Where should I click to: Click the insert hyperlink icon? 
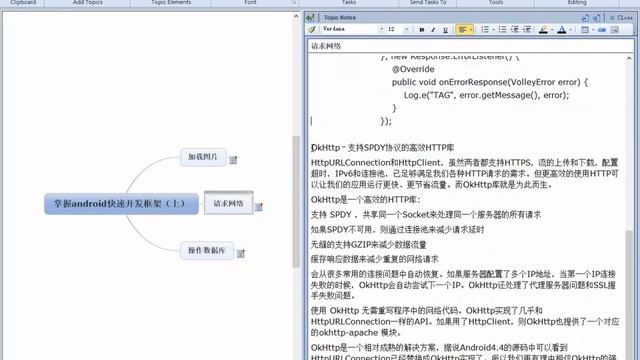coord(602,29)
